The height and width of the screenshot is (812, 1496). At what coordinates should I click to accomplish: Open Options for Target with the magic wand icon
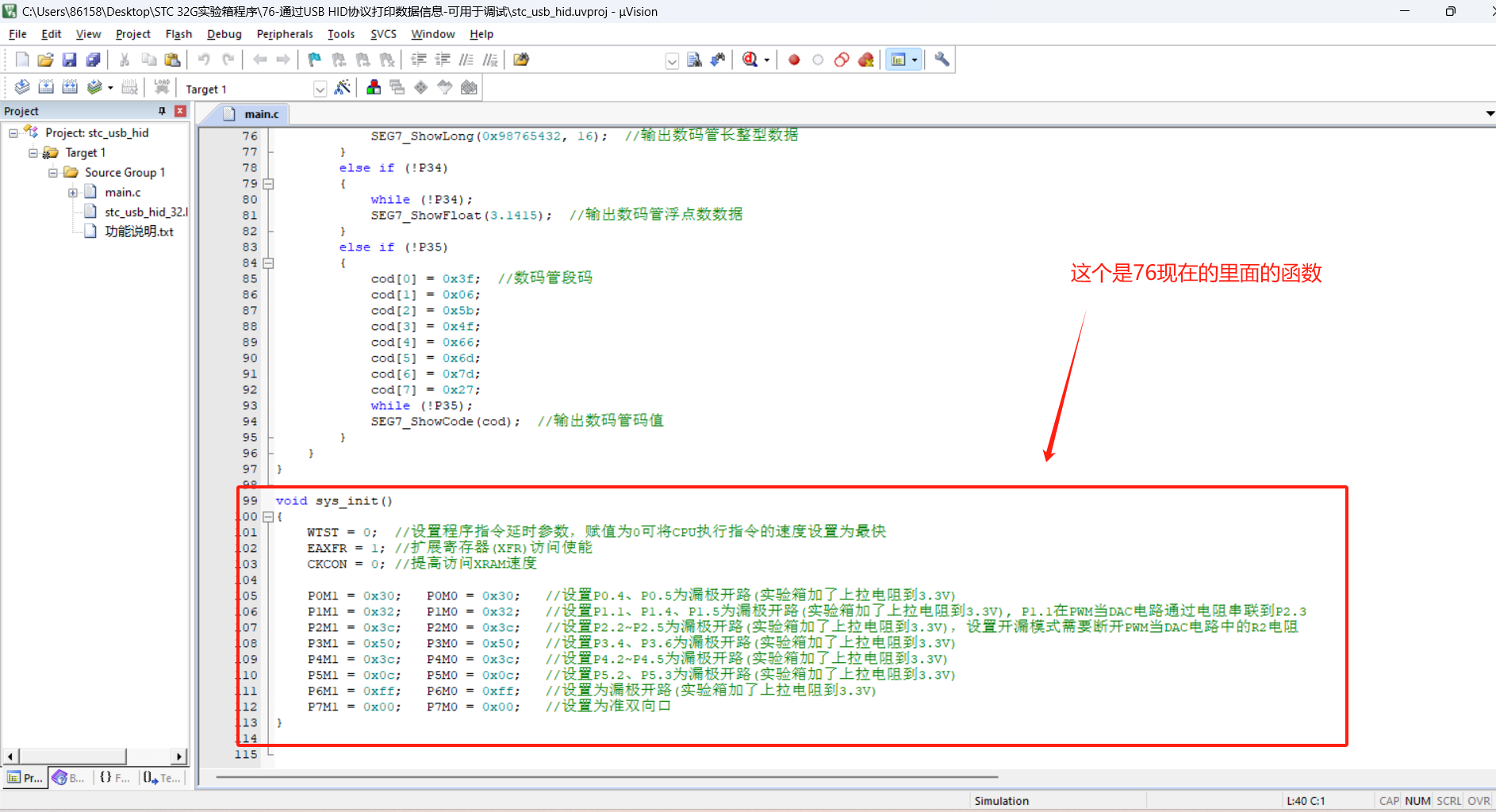coord(343,87)
